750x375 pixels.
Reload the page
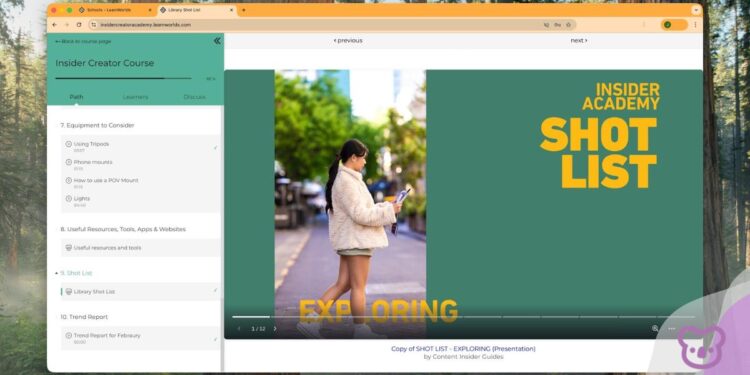pyautogui.click(x=79, y=25)
